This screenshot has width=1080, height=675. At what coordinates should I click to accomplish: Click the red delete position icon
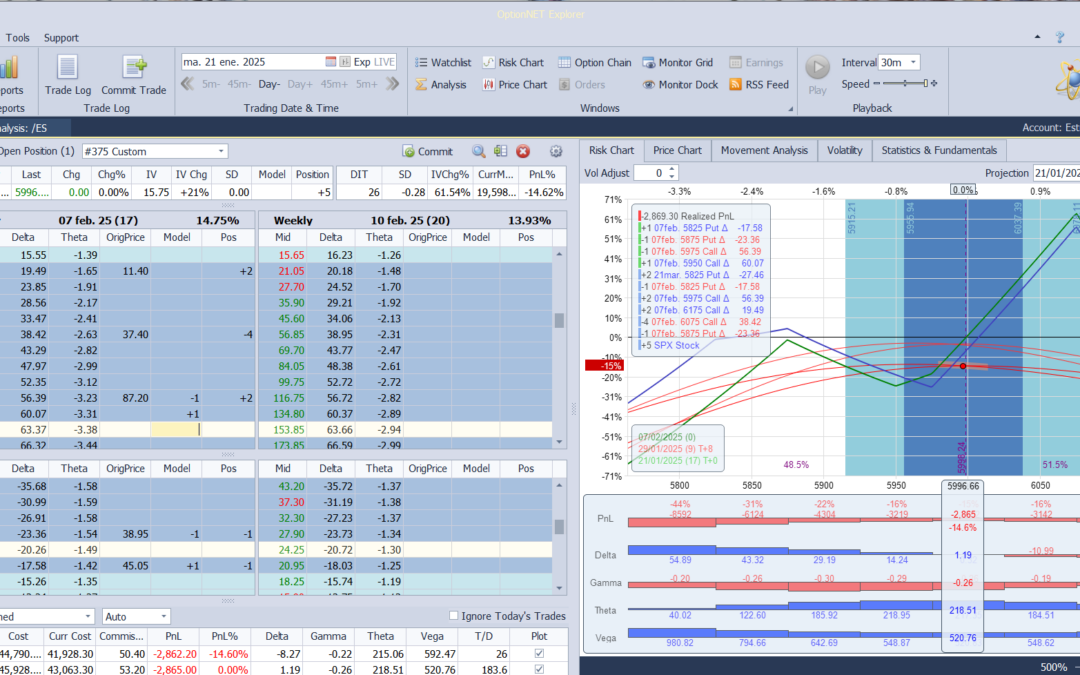point(523,152)
